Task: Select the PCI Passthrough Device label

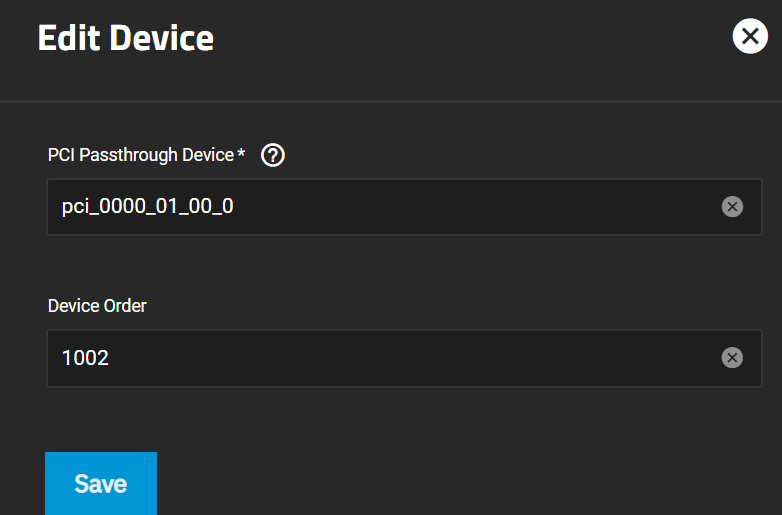Action: [141, 155]
